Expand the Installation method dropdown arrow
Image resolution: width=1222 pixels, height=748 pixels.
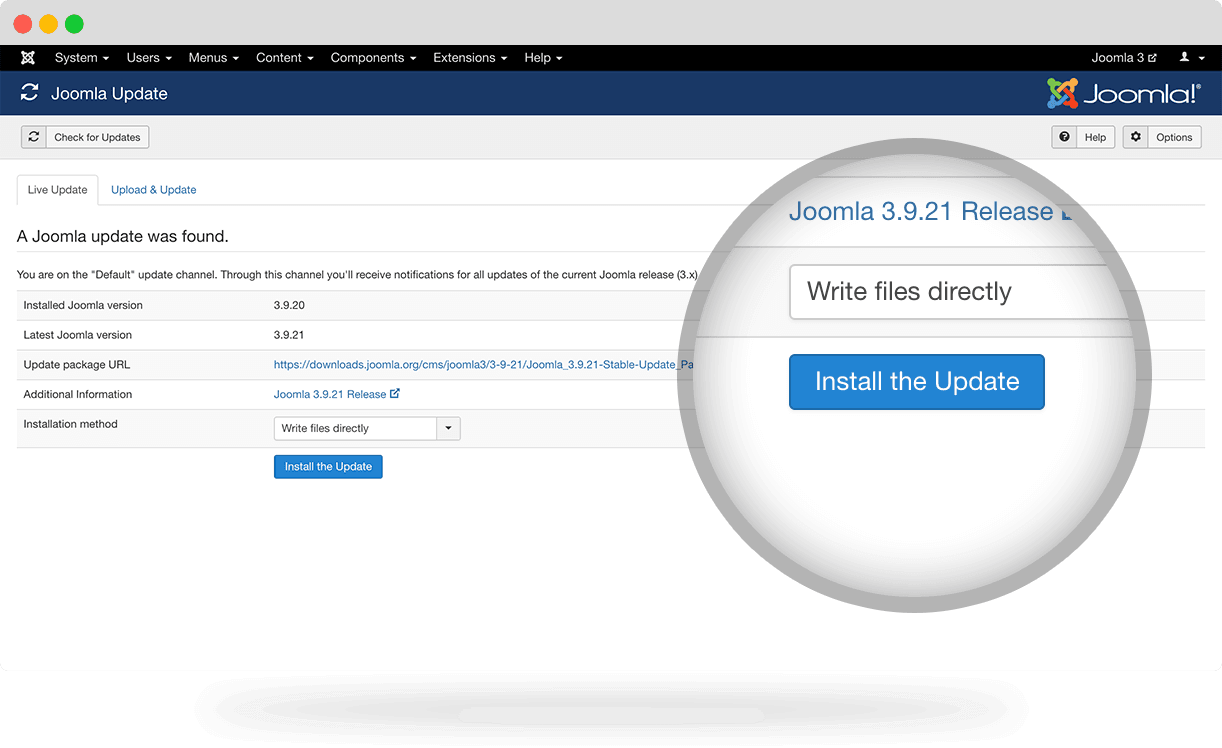click(x=448, y=428)
